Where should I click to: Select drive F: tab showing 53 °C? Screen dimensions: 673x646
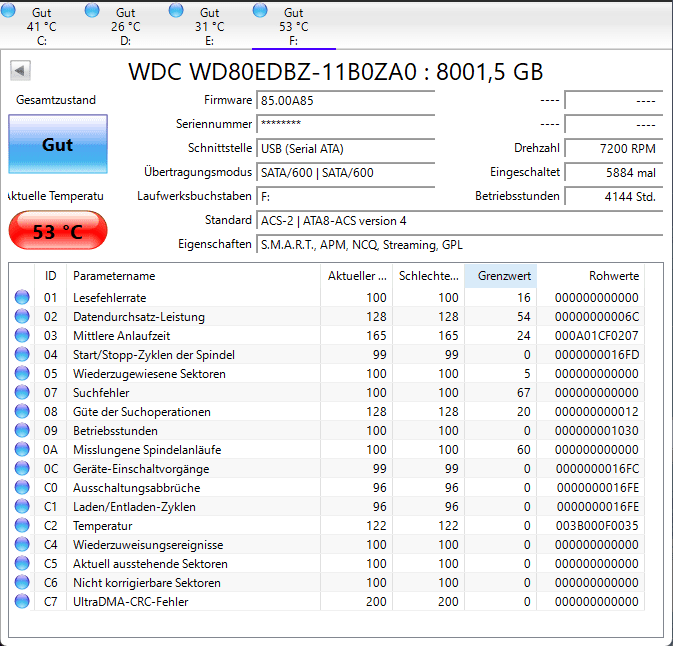294,25
